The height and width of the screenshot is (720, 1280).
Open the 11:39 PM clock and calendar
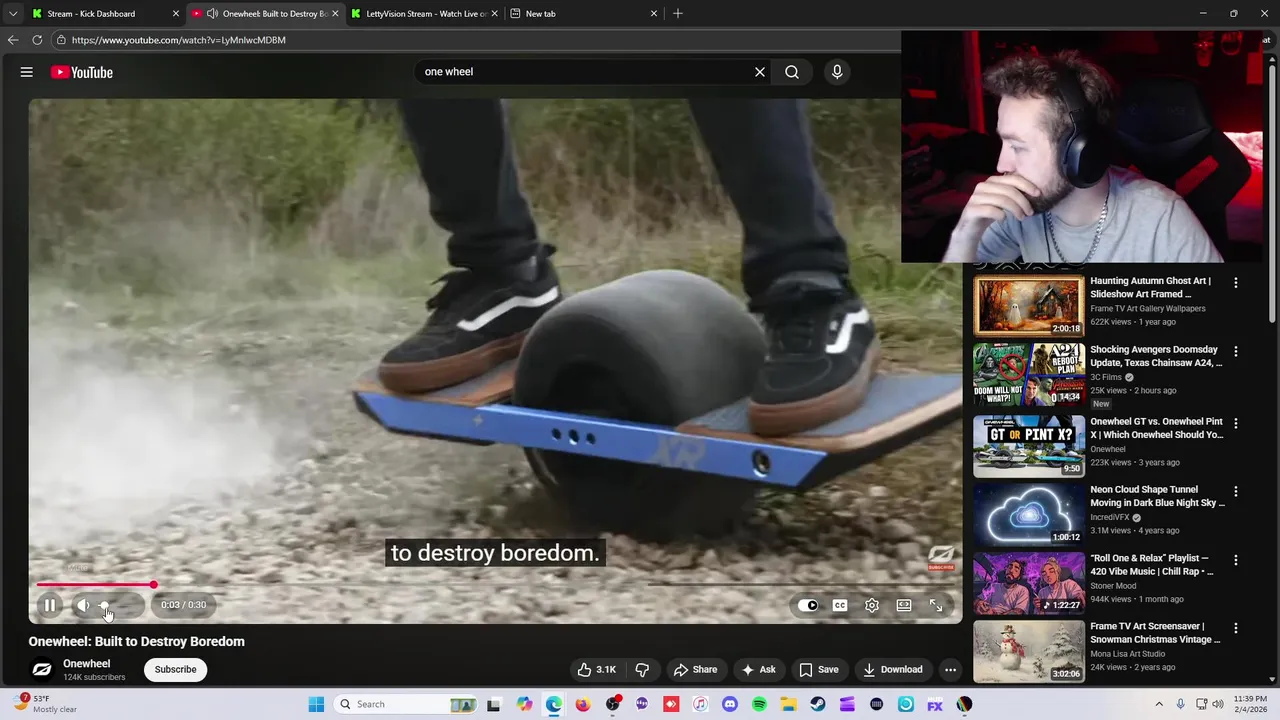(x=1250, y=704)
